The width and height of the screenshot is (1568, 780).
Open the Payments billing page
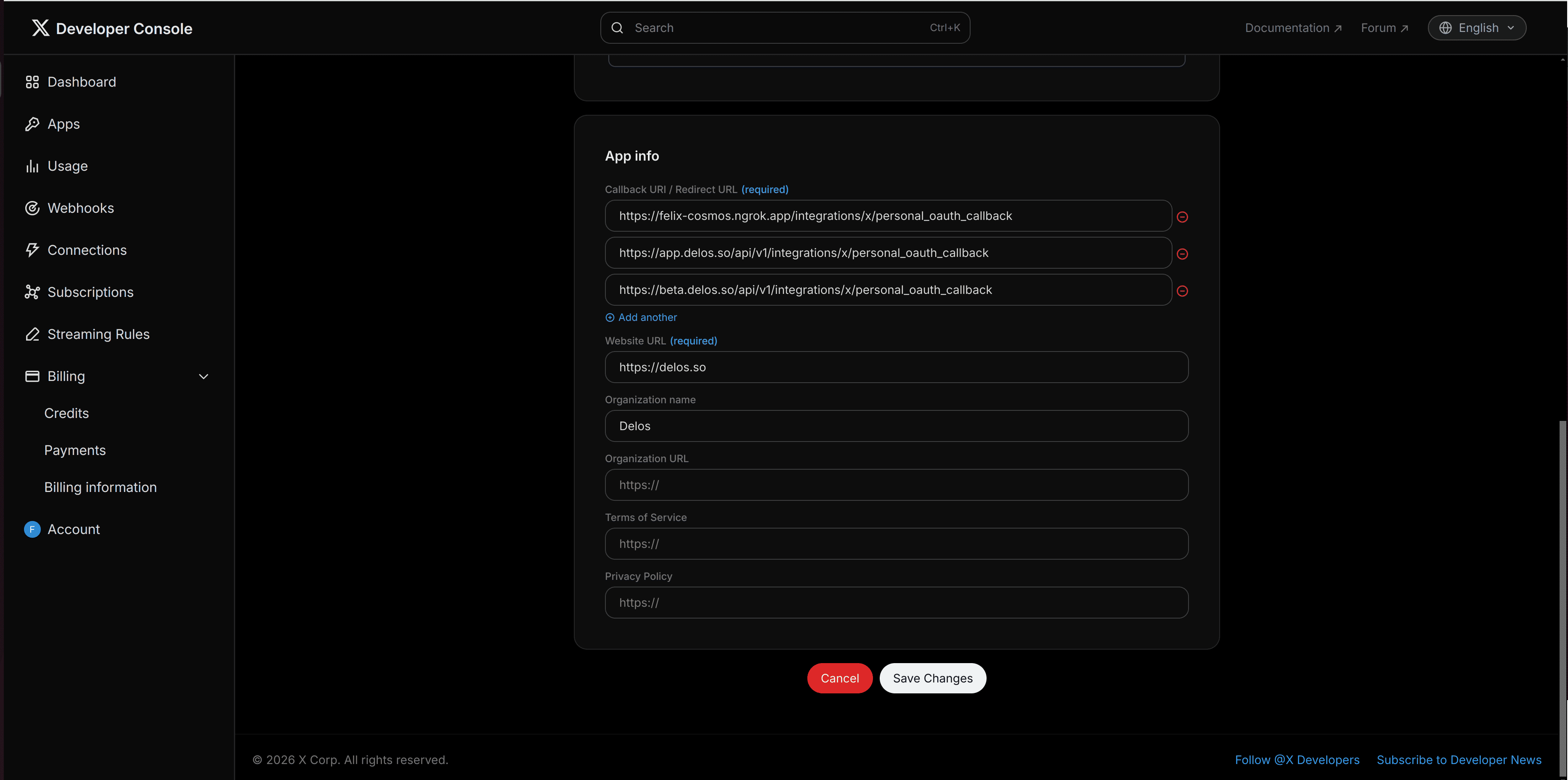coord(75,450)
